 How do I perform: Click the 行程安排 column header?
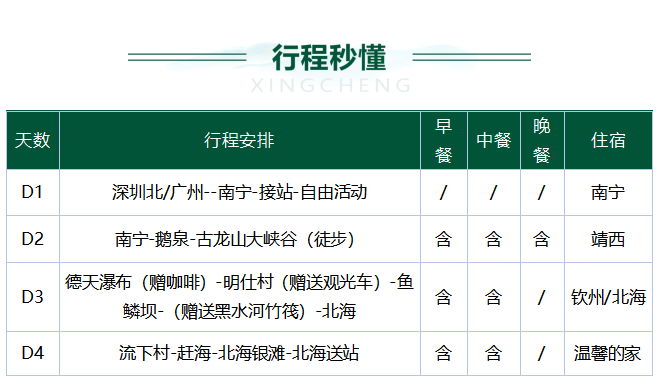pos(240,140)
